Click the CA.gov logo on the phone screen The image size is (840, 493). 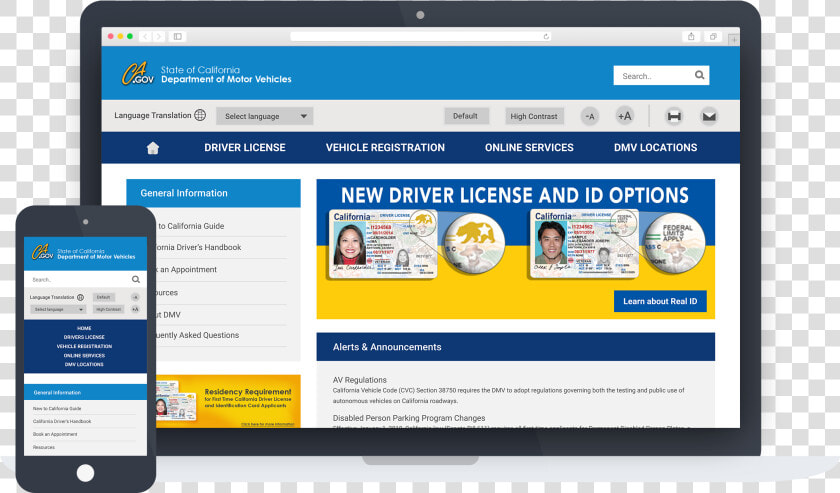tap(42, 252)
